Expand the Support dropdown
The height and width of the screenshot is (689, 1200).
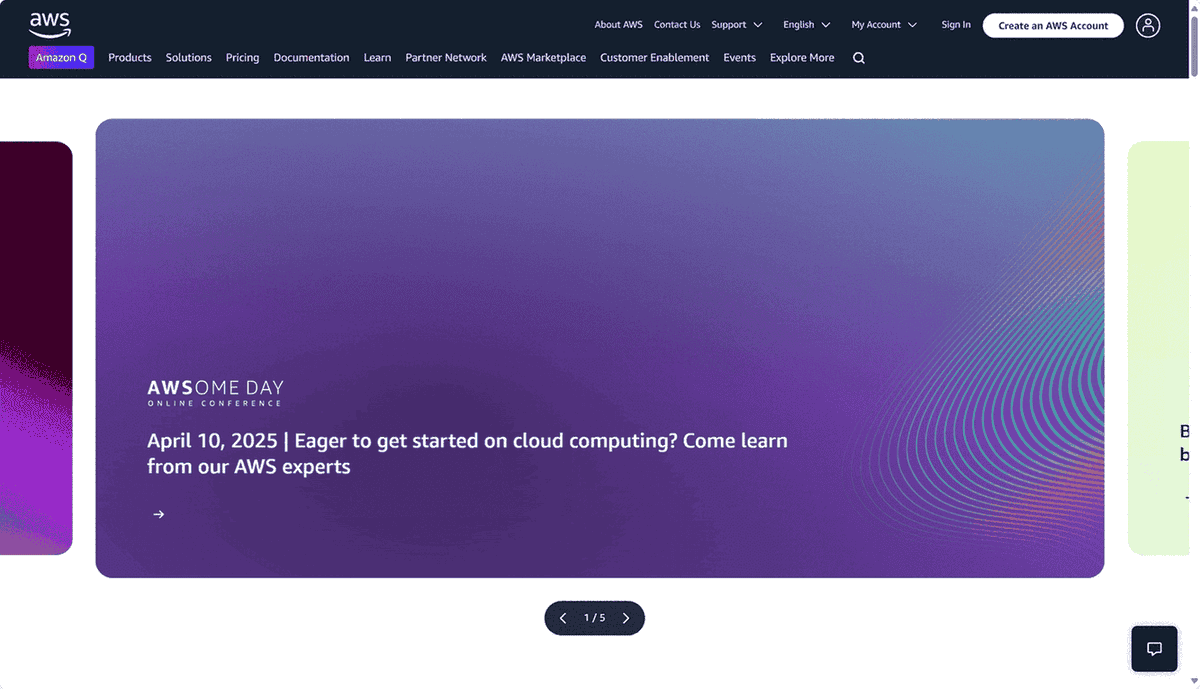tap(736, 25)
